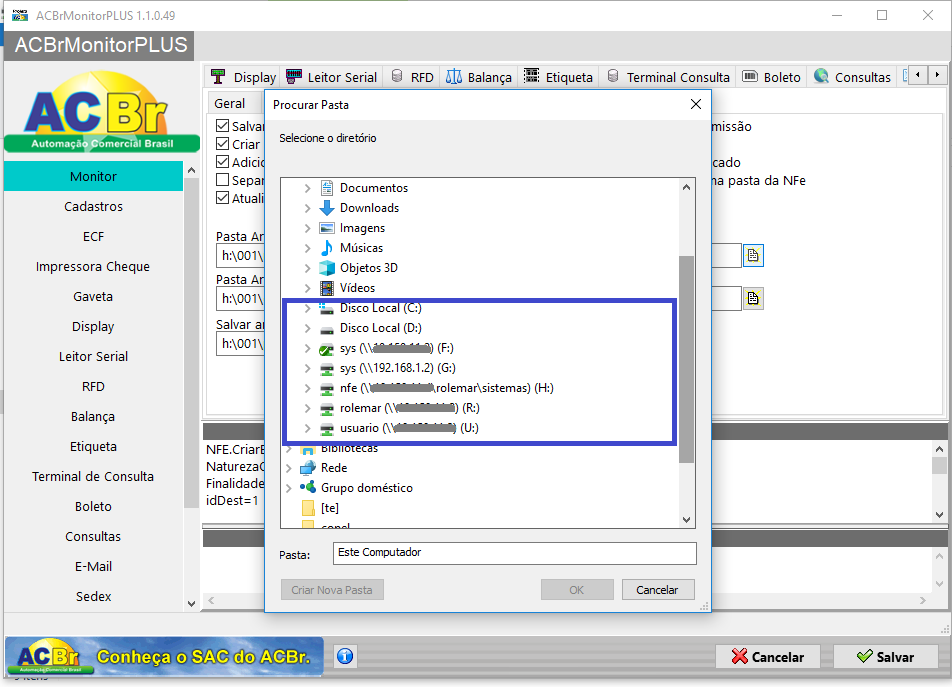The image size is (952, 687).
Task: Click the dialog Cancelar button
Action: pos(658,589)
